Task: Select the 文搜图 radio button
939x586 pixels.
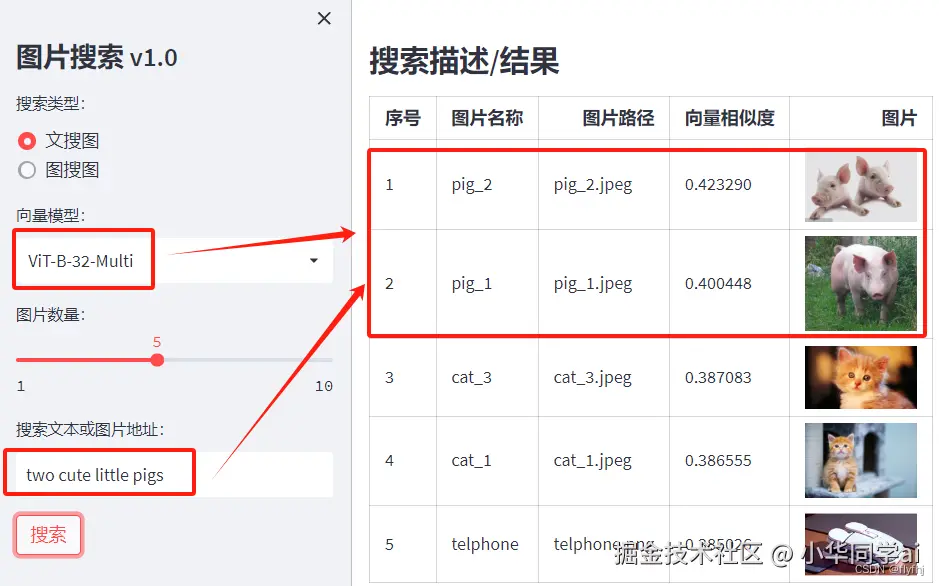Action: [28, 140]
